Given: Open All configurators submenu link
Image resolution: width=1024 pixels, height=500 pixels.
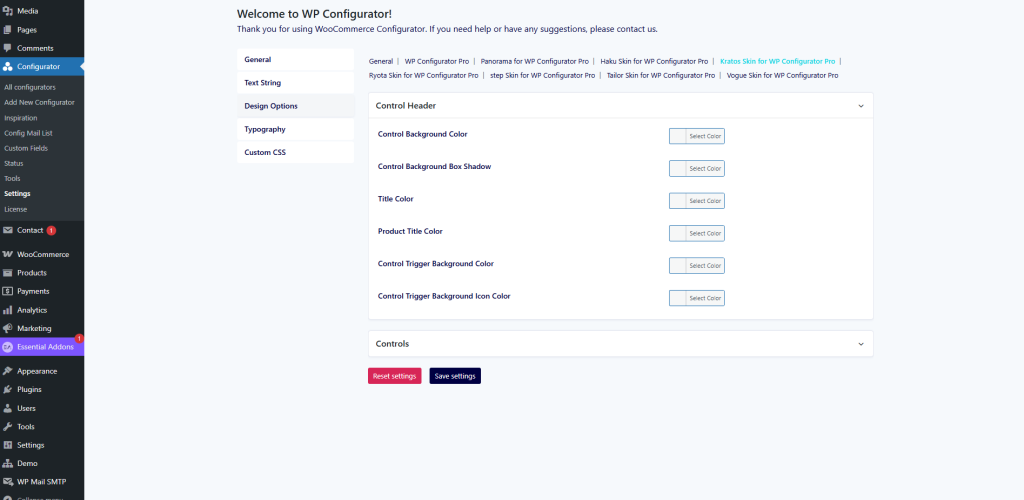Looking at the screenshot, I should pyautogui.click(x=29, y=87).
